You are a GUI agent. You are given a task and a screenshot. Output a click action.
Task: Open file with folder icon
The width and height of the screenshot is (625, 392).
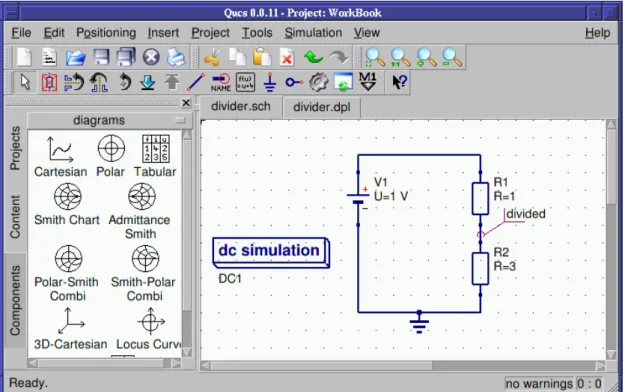click(75, 57)
